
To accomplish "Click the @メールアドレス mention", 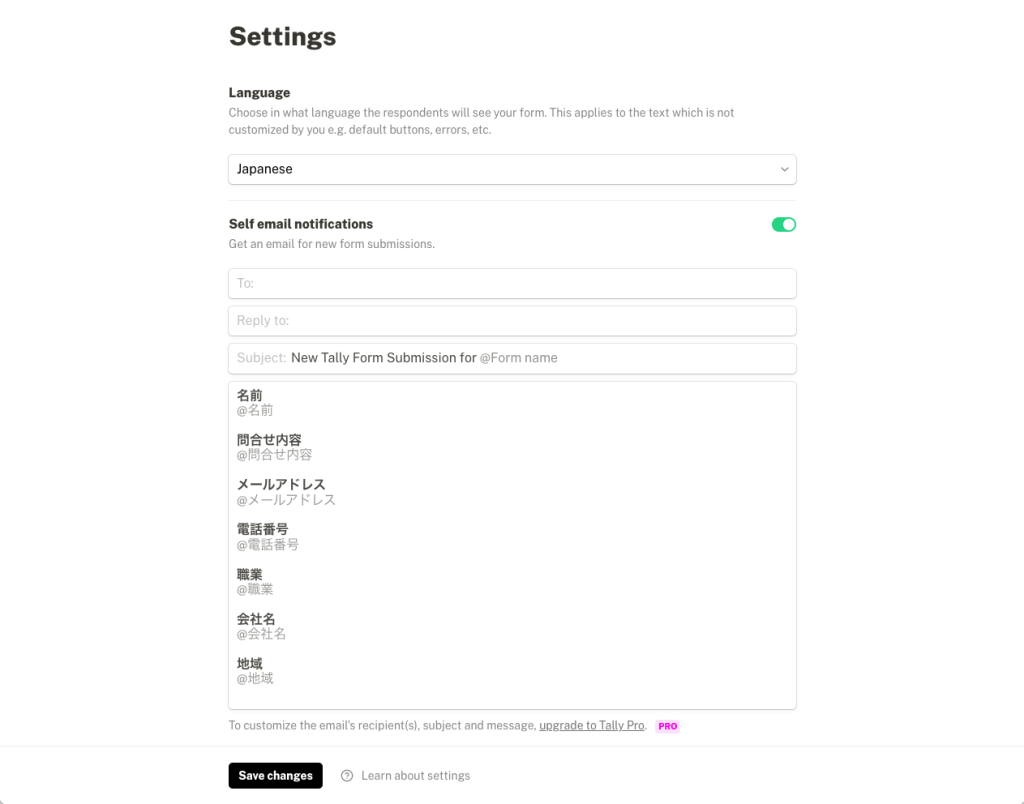I will pyautogui.click(x=286, y=500).
